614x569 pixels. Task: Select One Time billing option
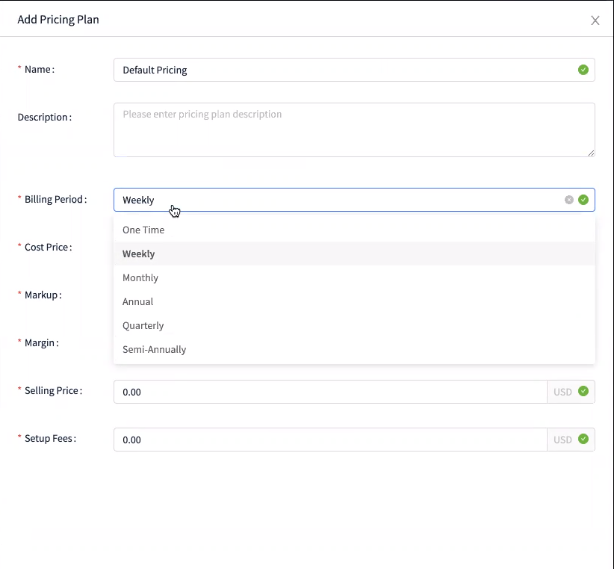[x=143, y=230]
